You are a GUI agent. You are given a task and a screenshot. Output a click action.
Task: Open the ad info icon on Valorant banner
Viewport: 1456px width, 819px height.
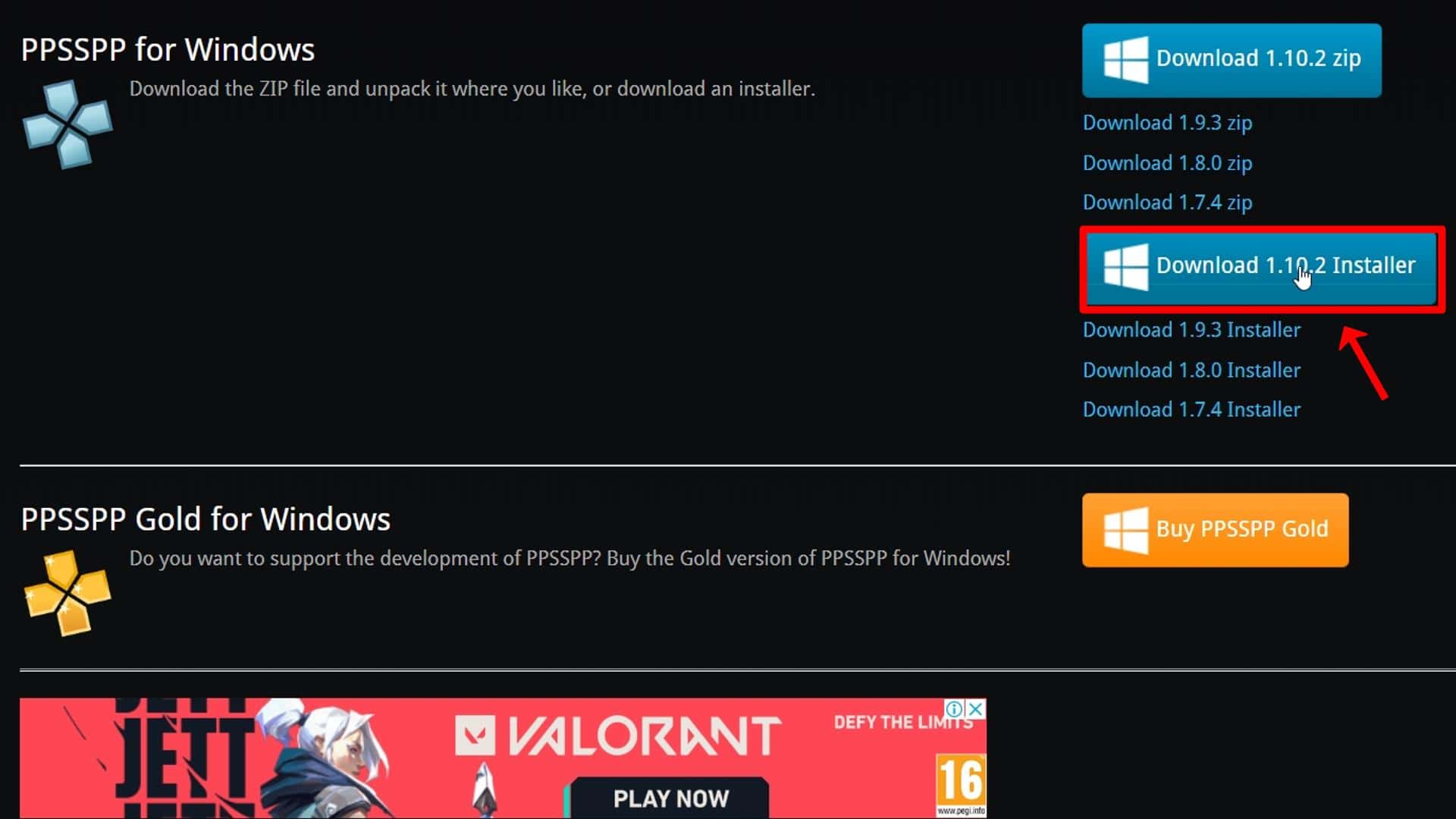[955, 709]
